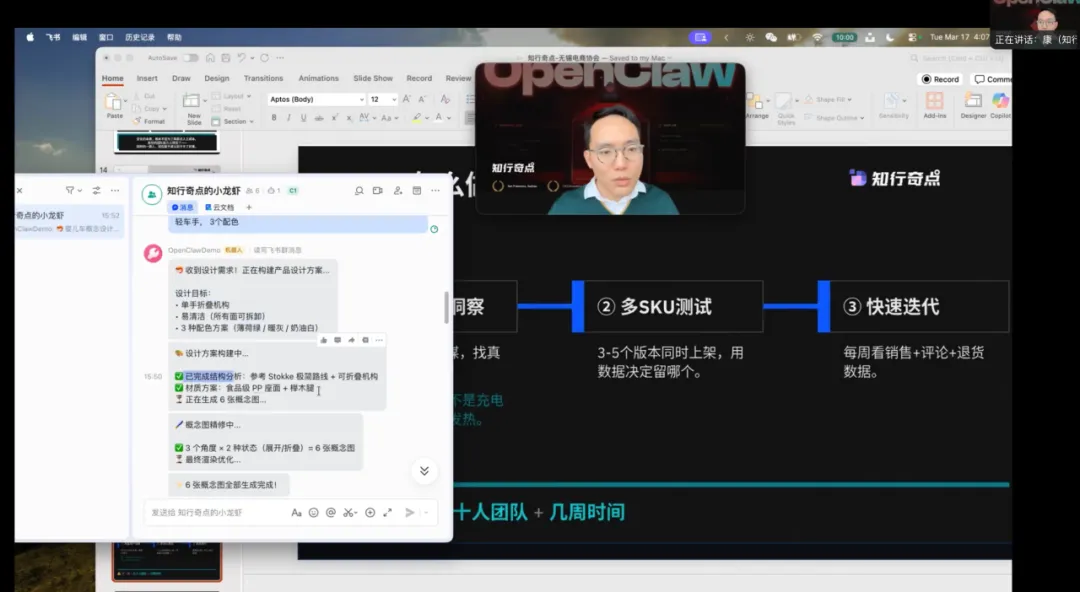This screenshot has height=592, width=1080.
Task: Start a video call in Feishu chat
Action: pyautogui.click(x=377, y=191)
